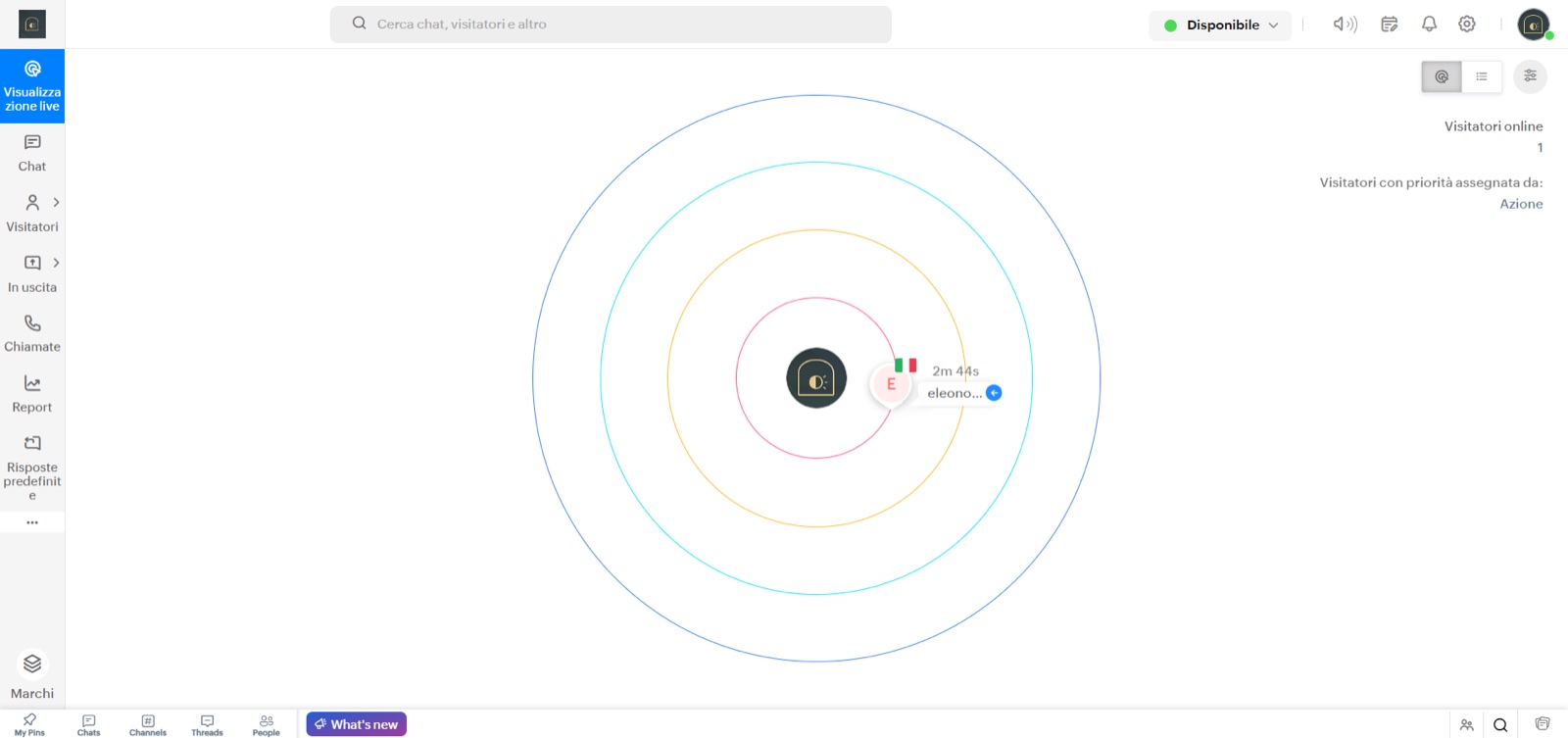Open the Visualizzazione live section
This screenshot has width=1568, height=738.
[x=32, y=86]
